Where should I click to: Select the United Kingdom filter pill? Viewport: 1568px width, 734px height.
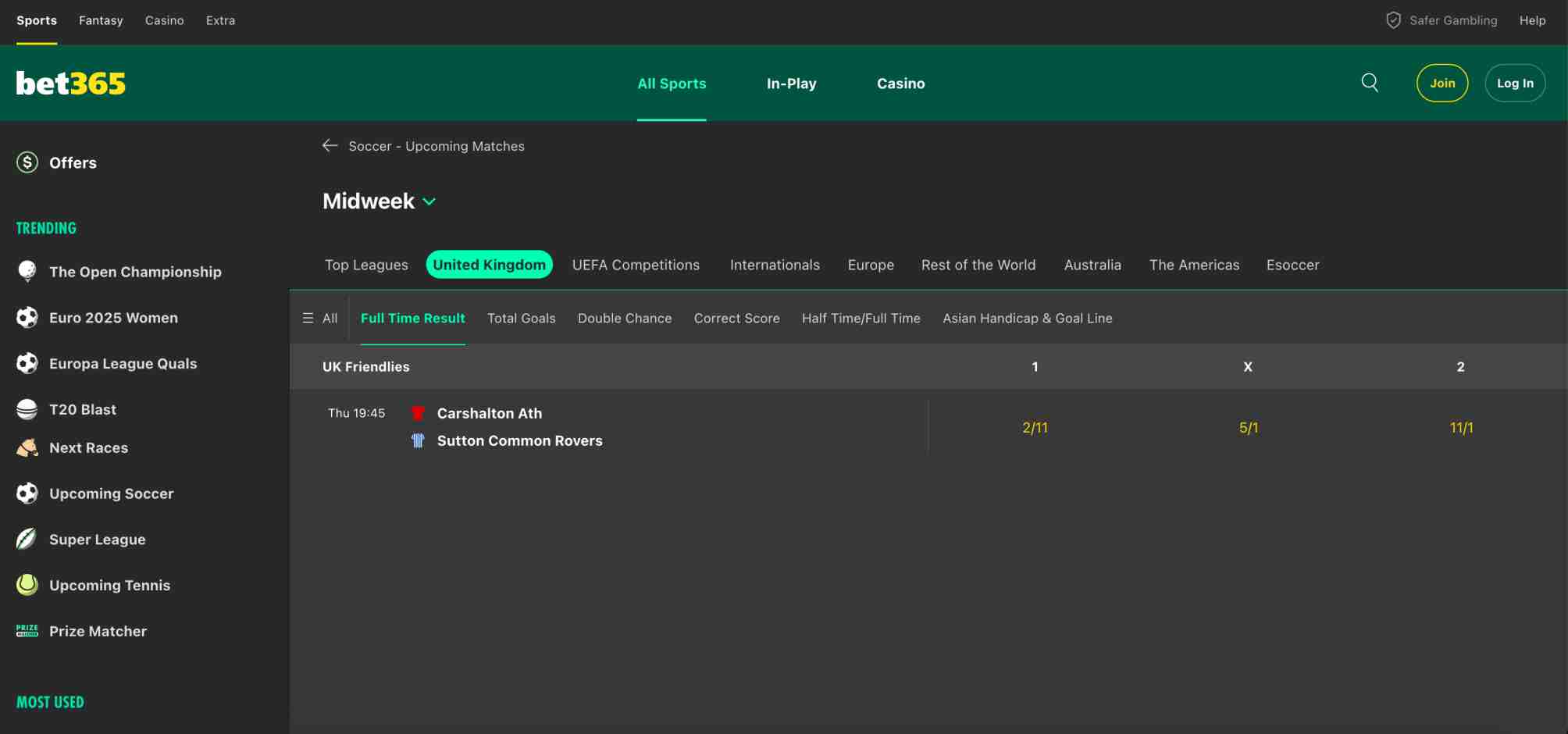[x=490, y=265]
